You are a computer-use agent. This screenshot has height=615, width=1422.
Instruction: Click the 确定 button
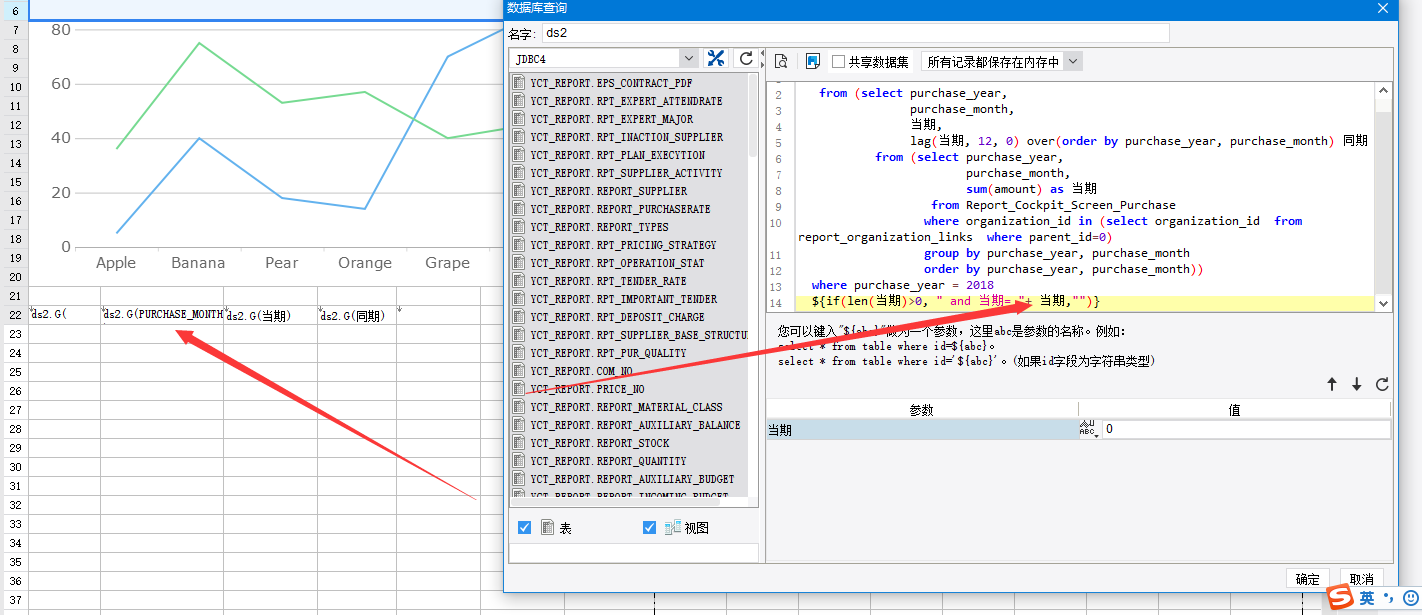click(1307, 579)
